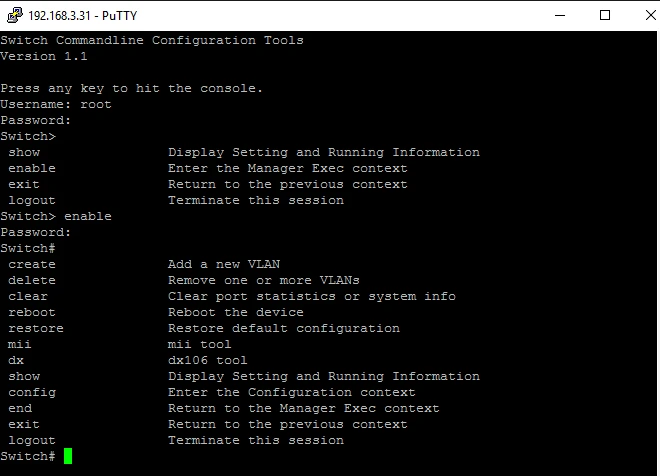Close the PuTTY session window

(x=642, y=15)
